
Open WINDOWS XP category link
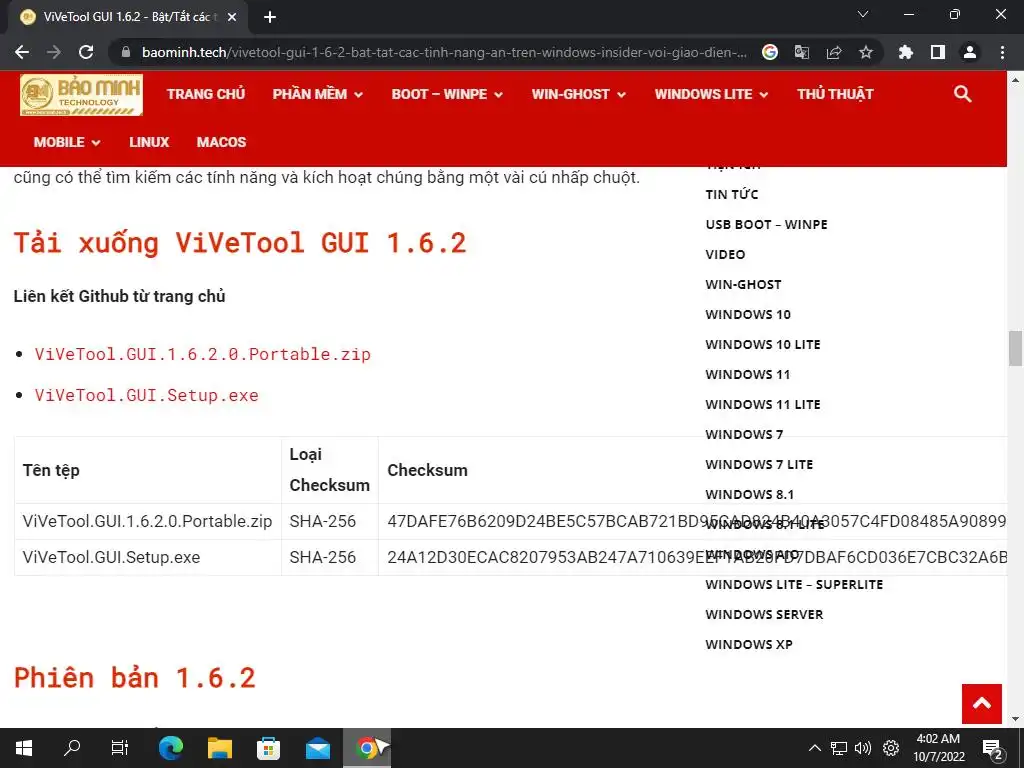[x=748, y=645]
